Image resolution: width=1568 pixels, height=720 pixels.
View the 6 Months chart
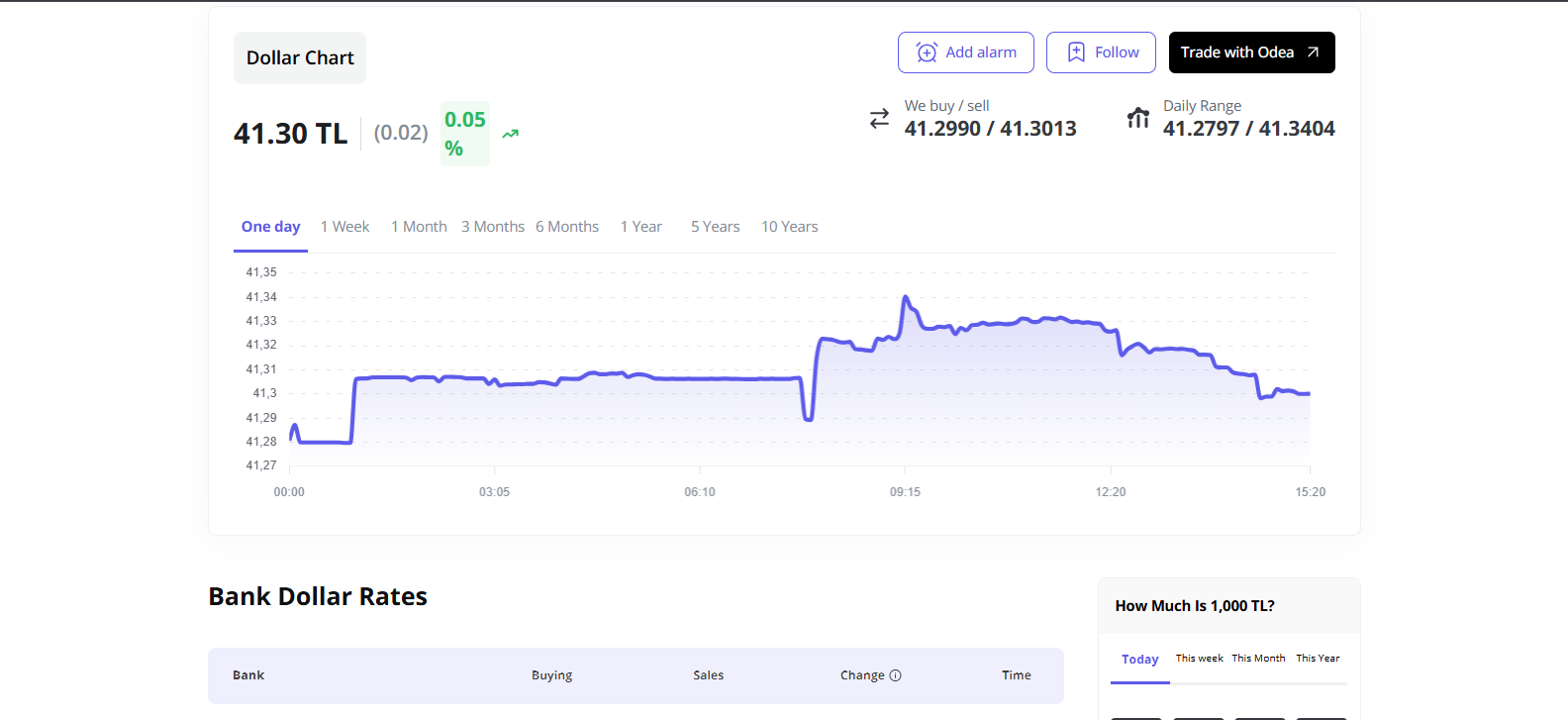click(567, 227)
